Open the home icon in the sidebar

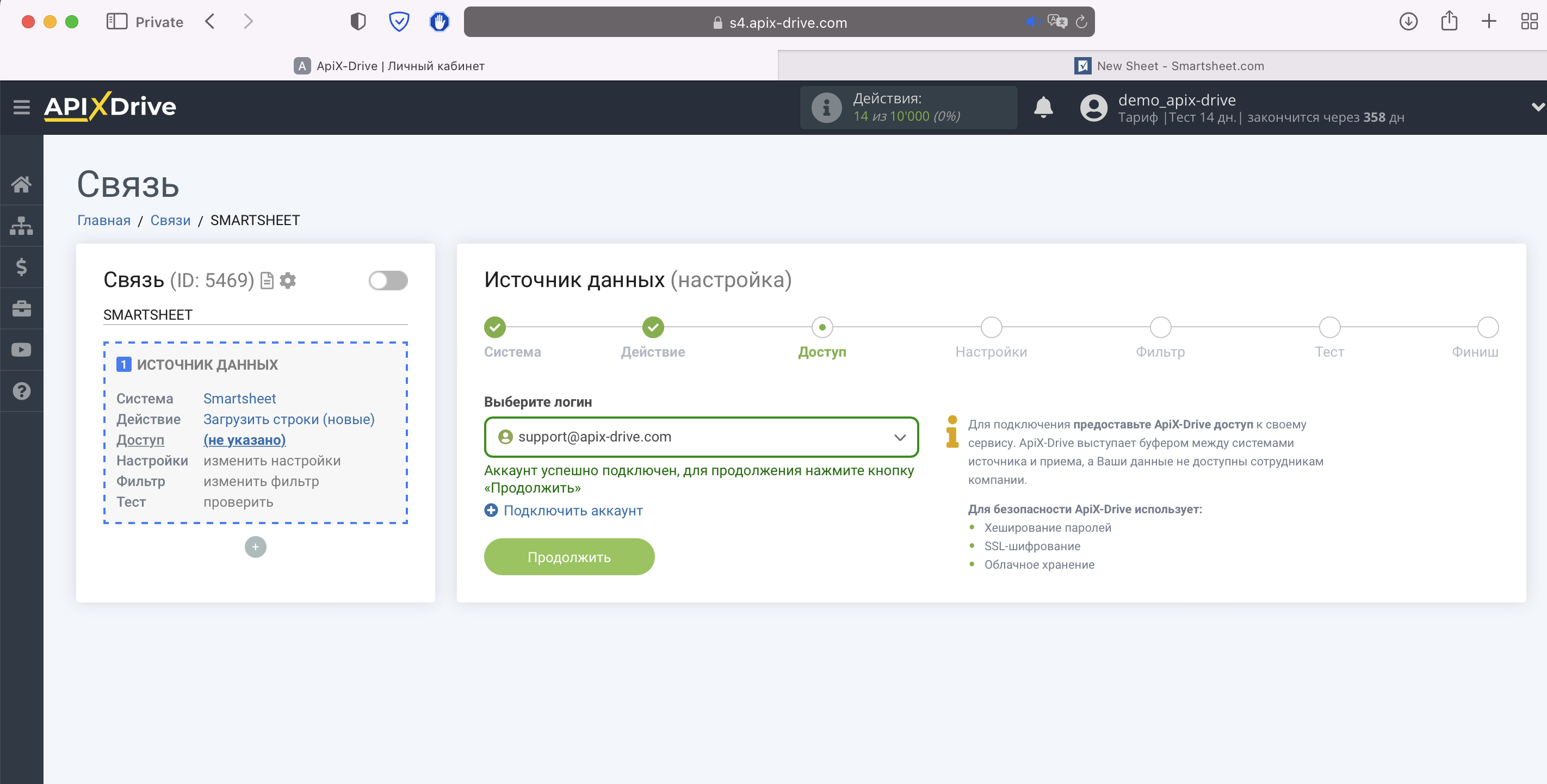22,184
